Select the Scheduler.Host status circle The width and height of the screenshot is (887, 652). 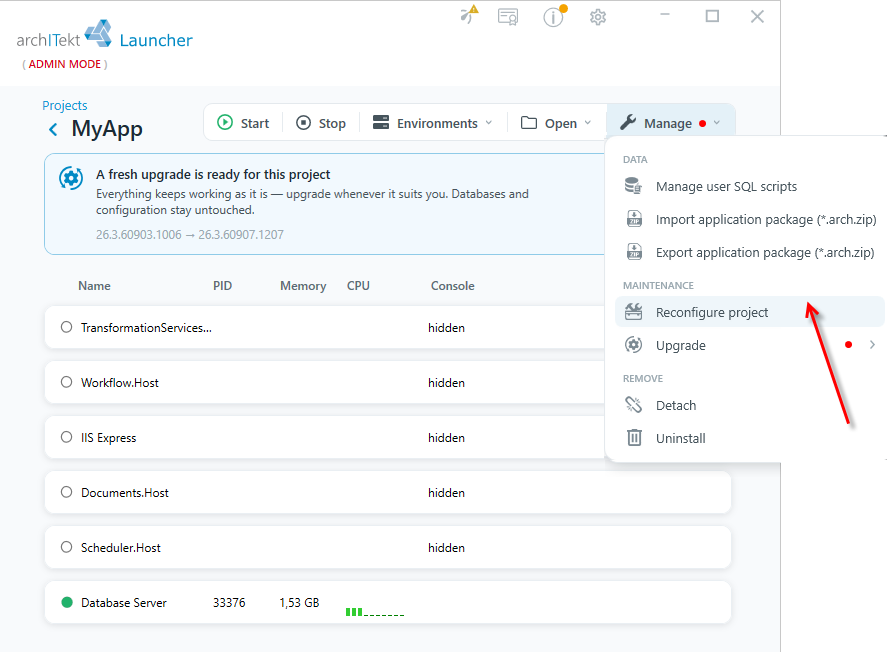click(67, 547)
